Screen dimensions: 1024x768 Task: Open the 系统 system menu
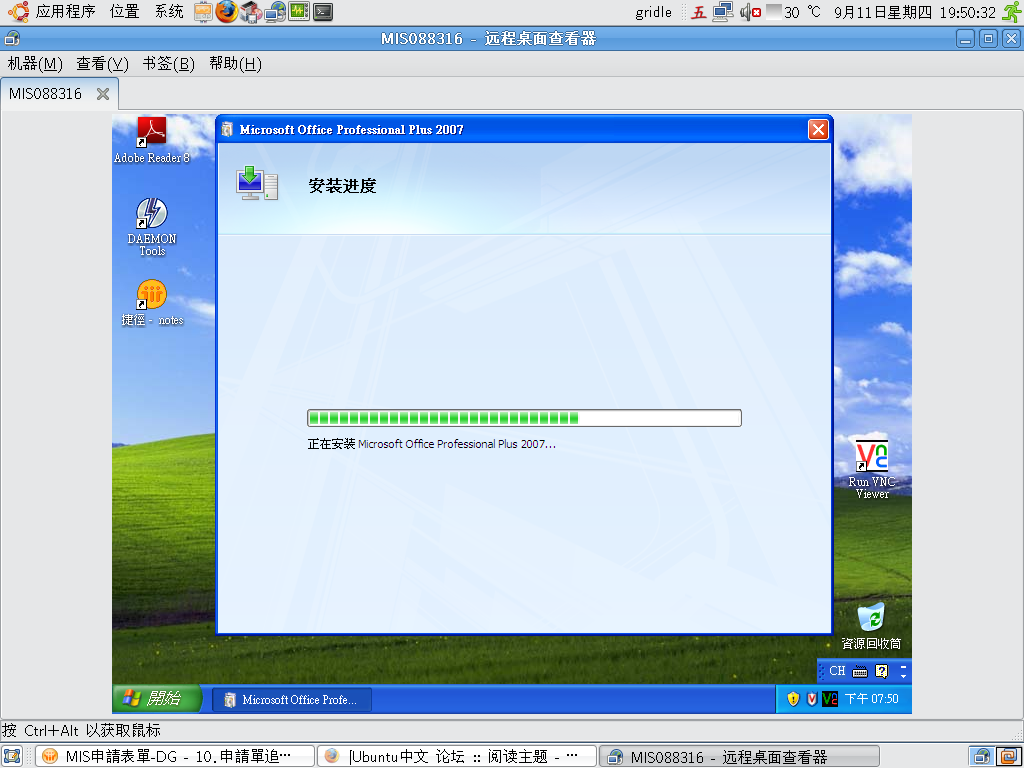(x=169, y=12)
